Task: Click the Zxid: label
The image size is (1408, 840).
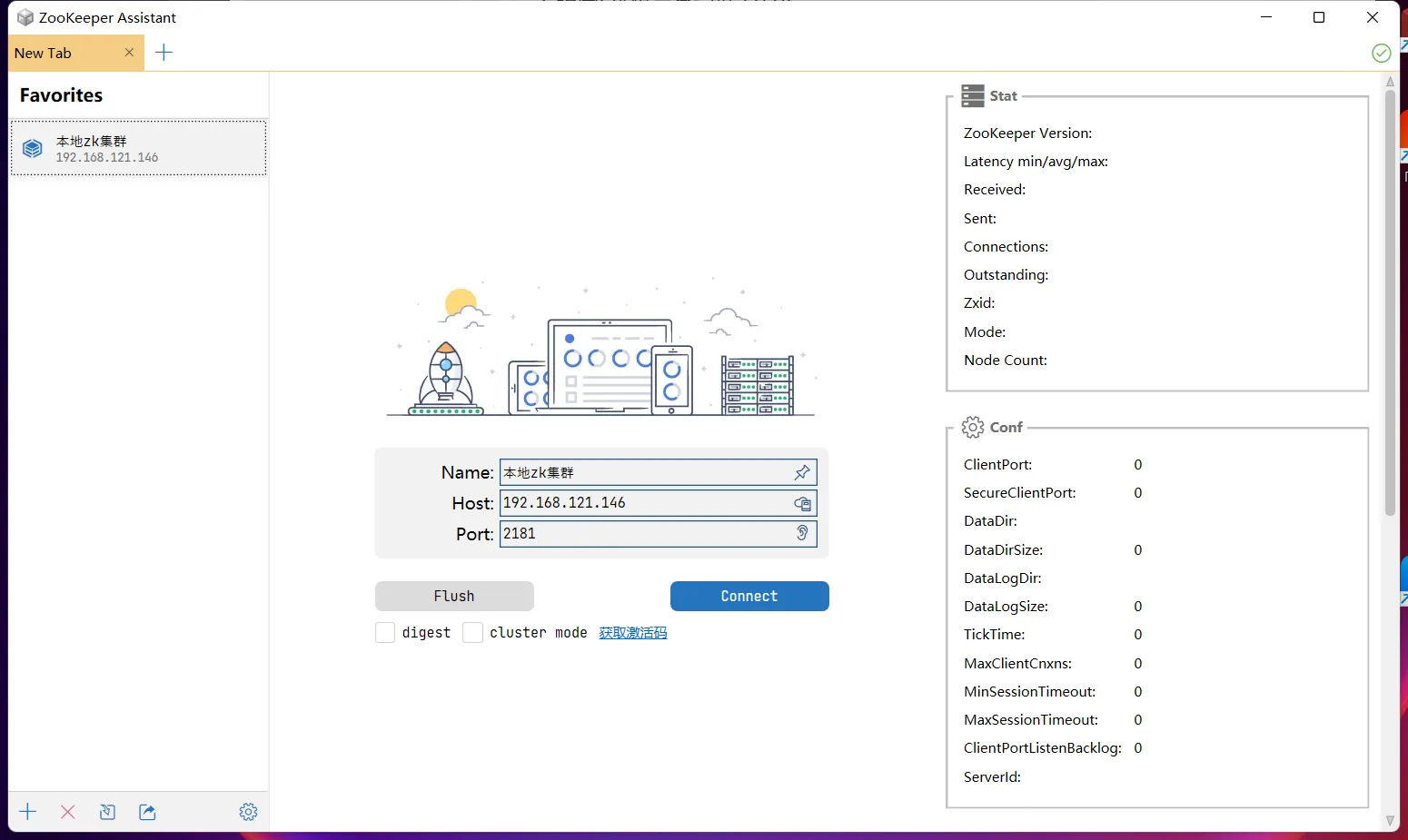Action: 979,303
